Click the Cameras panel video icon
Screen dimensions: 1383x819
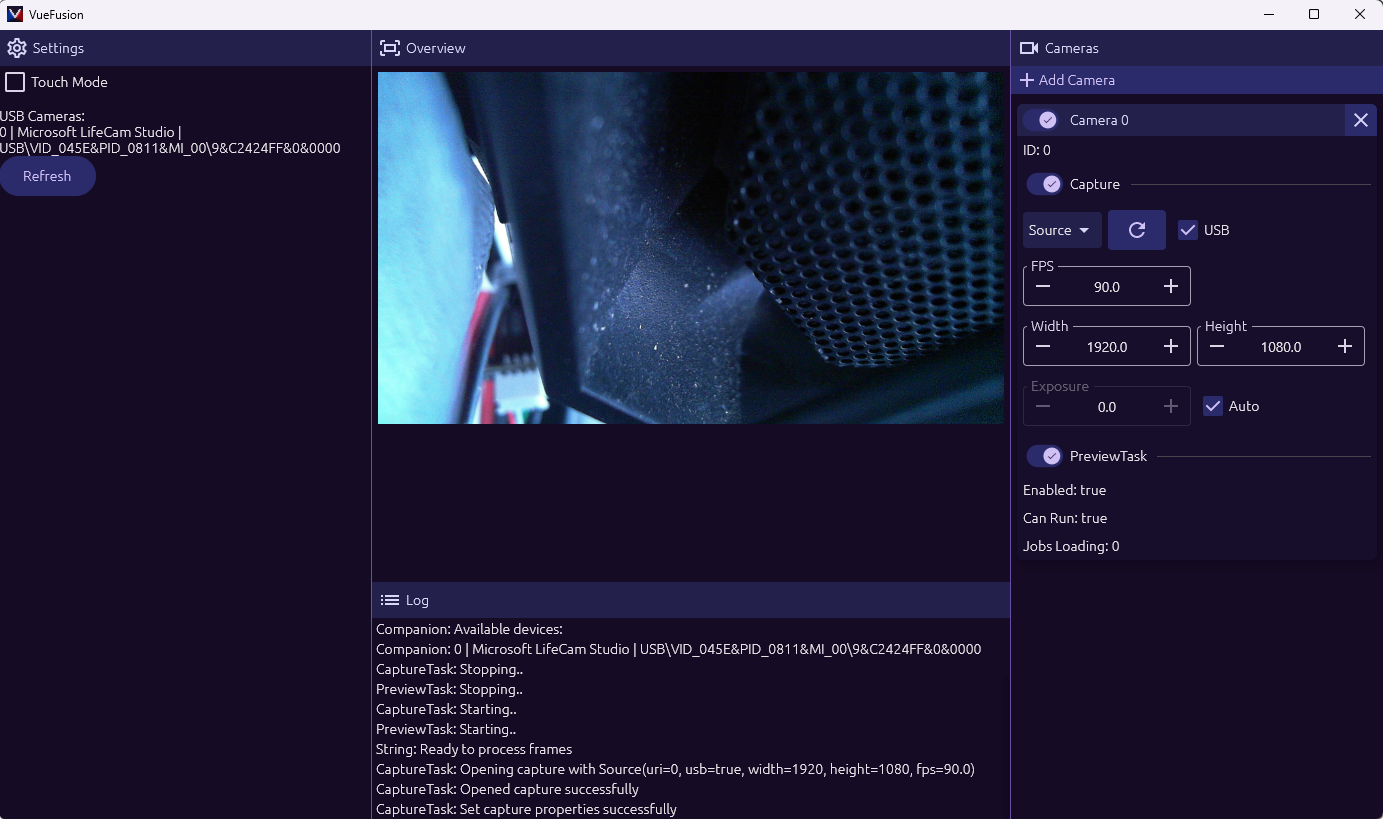(x=1028, y=48)
